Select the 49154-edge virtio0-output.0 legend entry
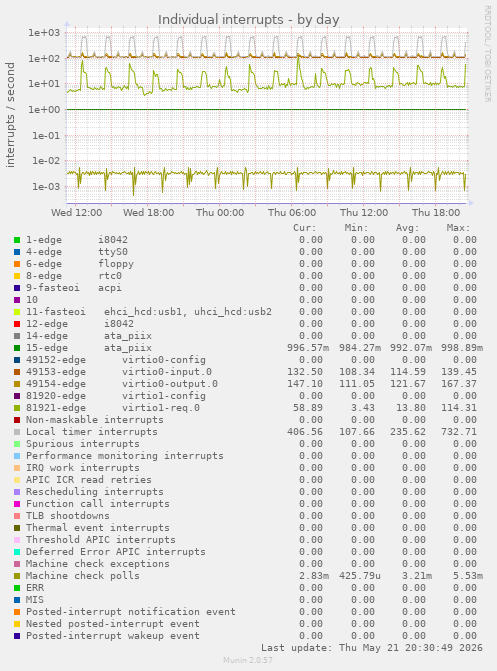 click(x=122, y=384)
